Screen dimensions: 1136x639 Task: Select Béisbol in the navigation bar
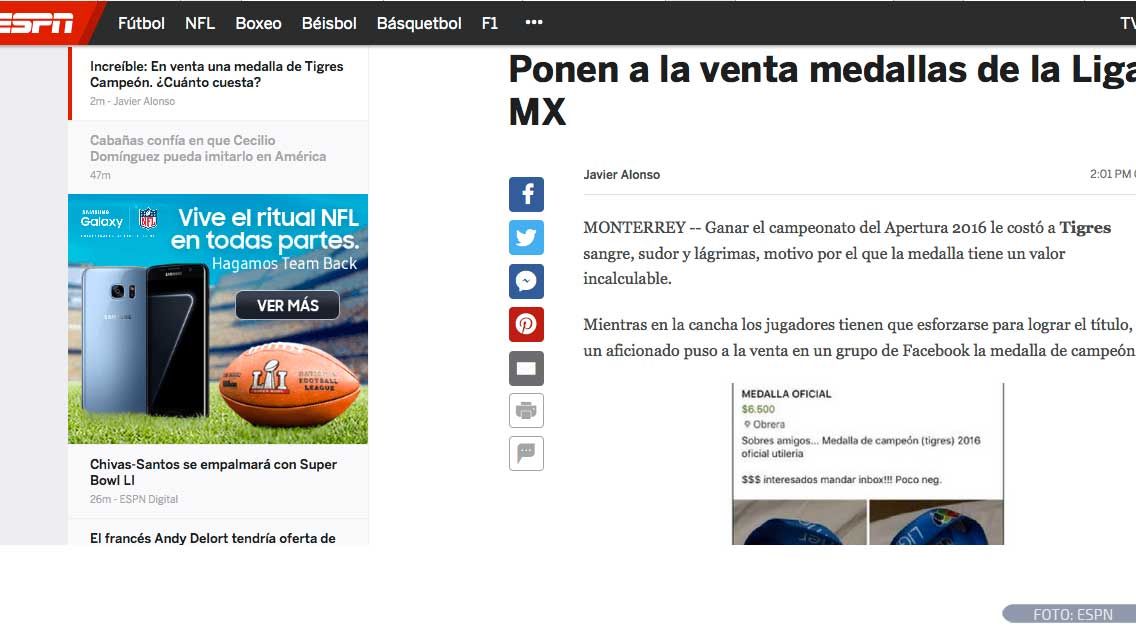click(329, 23)
